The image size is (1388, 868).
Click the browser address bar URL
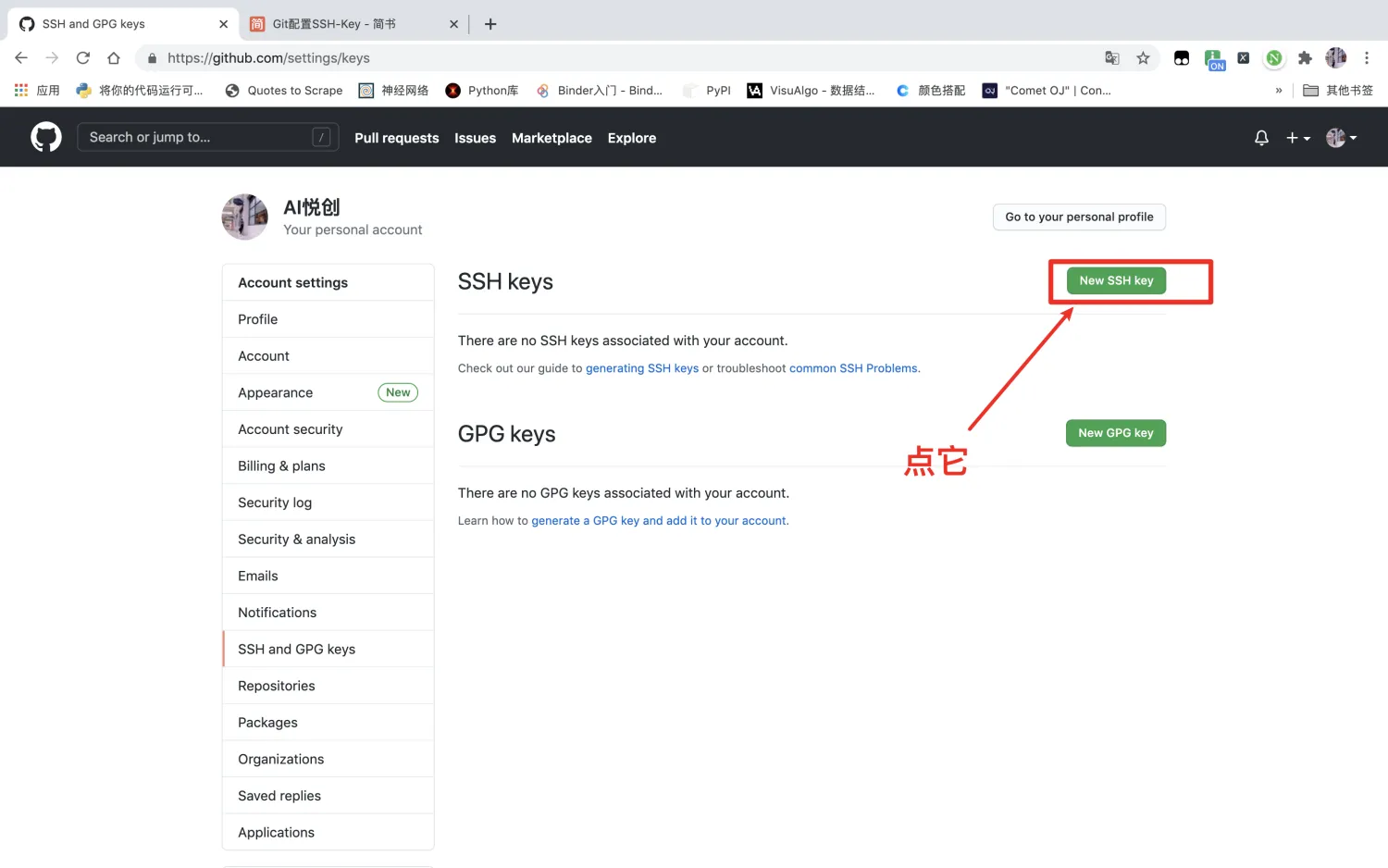pos(268,58)
